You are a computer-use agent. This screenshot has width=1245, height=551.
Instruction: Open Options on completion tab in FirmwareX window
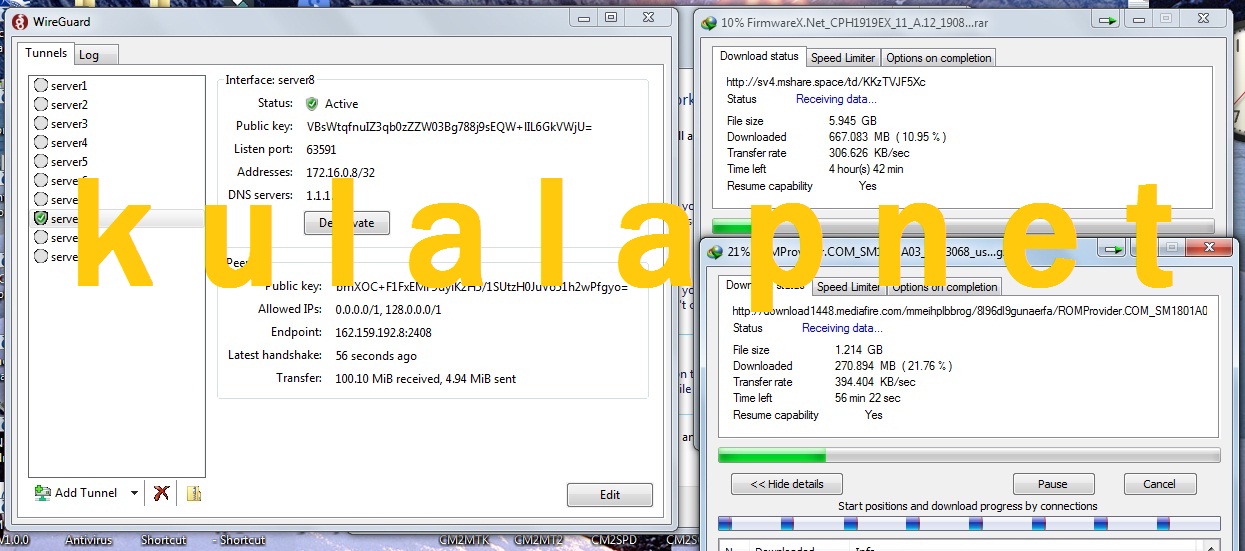pos(938,58)
